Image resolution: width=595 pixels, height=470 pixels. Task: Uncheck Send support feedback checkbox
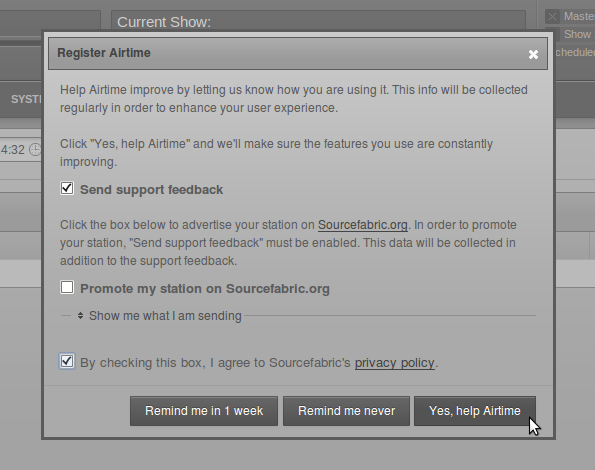coord(67,188)
